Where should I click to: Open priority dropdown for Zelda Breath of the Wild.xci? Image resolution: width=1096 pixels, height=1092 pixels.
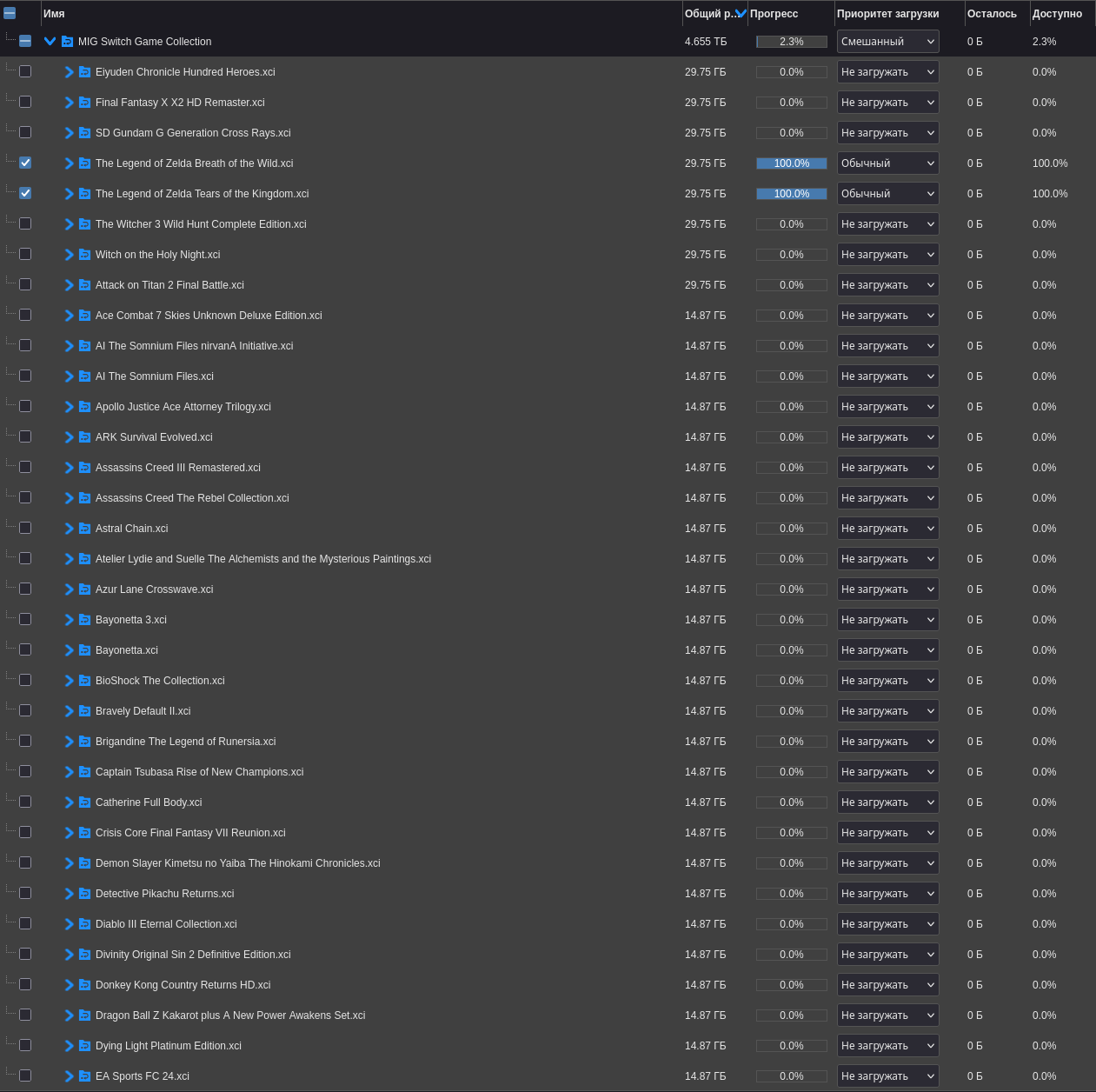(887, 163)
